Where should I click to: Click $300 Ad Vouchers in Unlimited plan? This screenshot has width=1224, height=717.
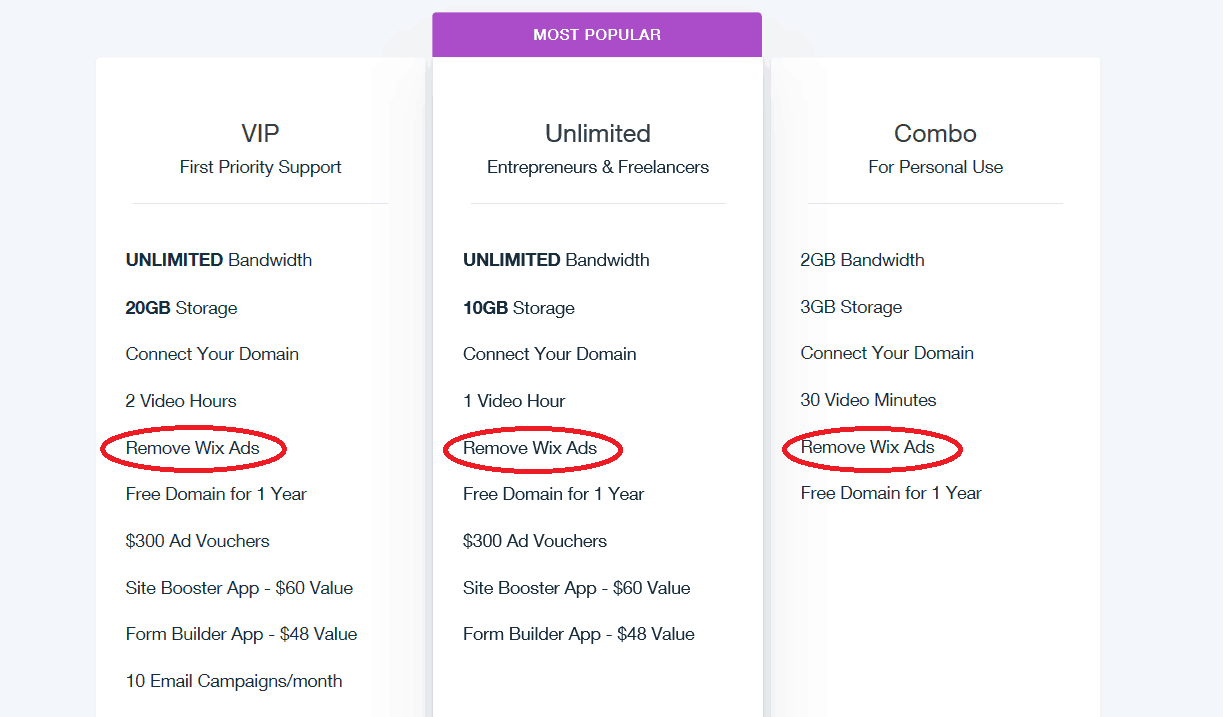[535, 541]
